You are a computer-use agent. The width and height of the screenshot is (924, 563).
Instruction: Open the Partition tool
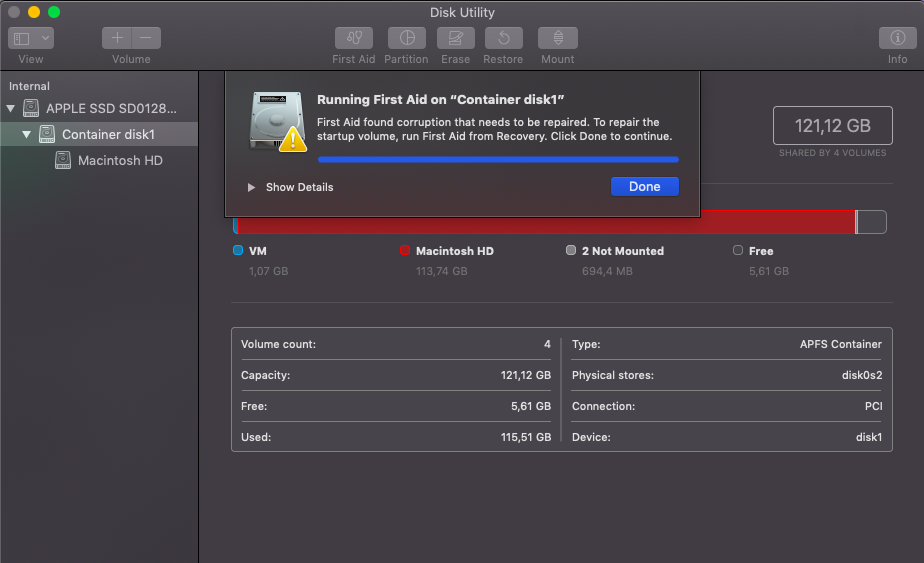[407, 38]
